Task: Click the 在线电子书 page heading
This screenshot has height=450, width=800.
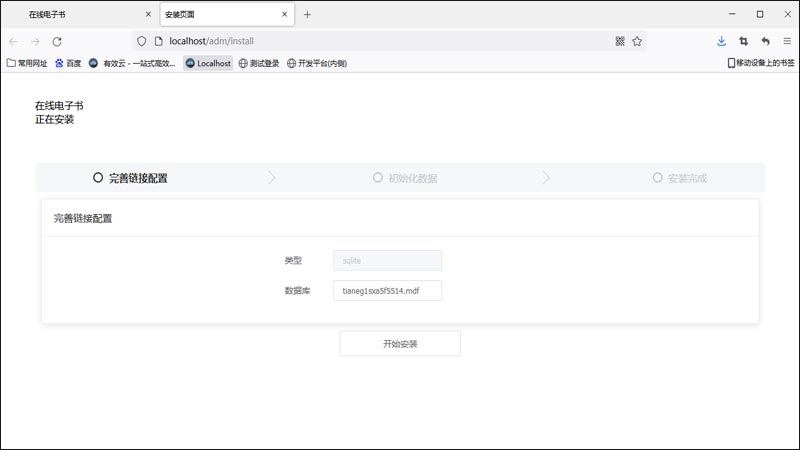Action: click(59, 106)
